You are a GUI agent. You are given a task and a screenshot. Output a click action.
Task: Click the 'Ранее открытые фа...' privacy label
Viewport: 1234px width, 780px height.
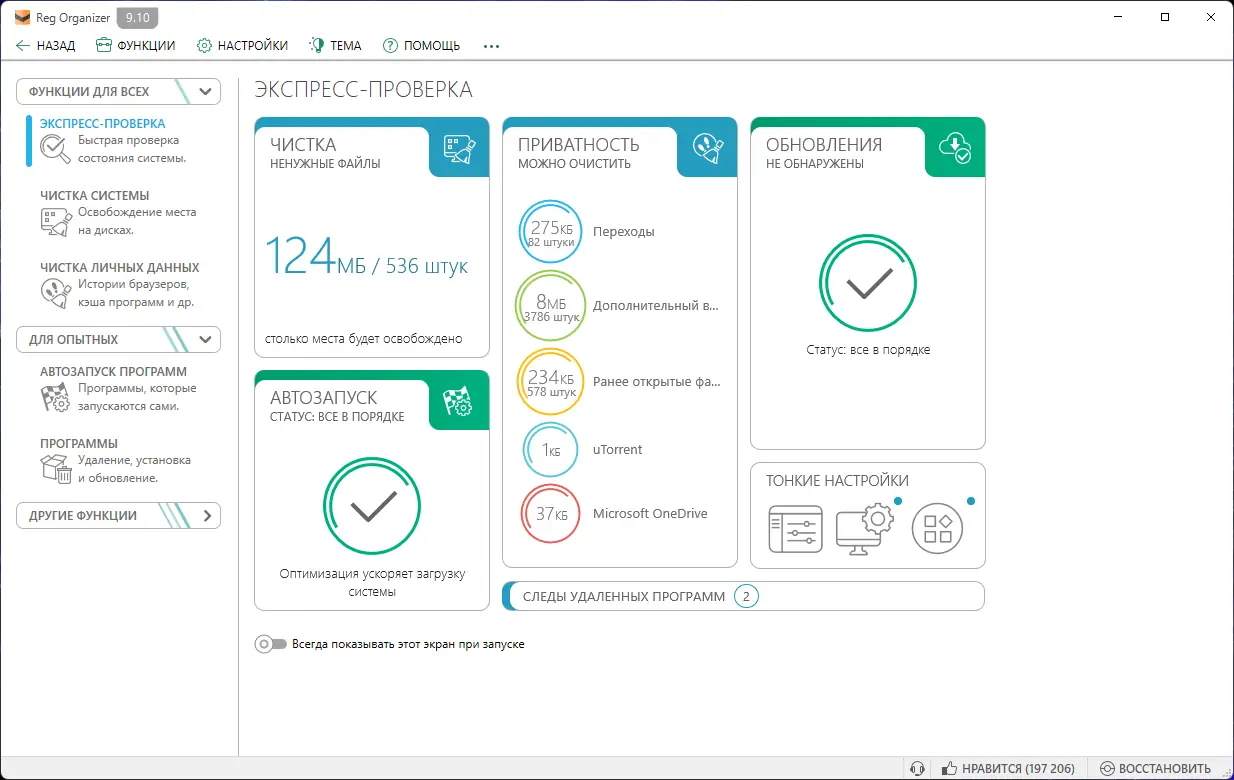click(x=657, y=382)
